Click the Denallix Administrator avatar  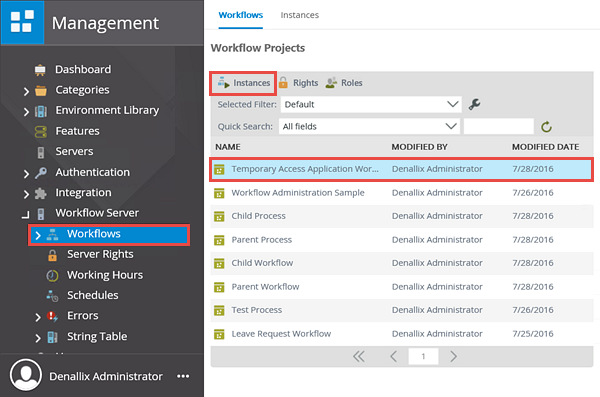pyautogui.click(x=26, y=375)
